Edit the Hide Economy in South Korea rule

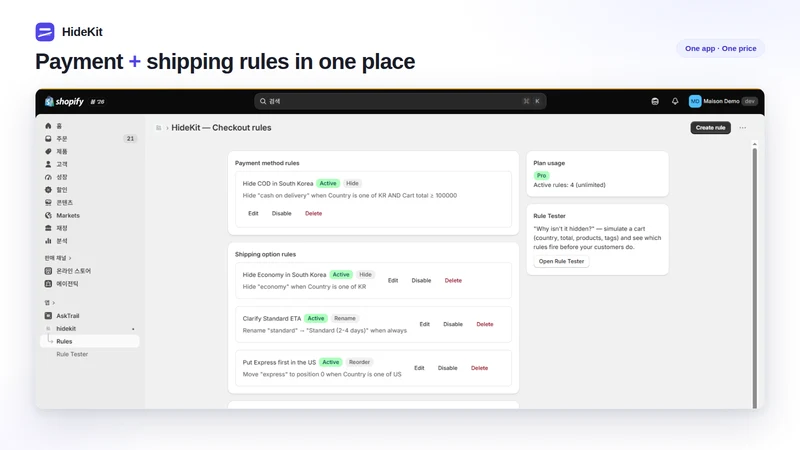click(x=393, y=281)
